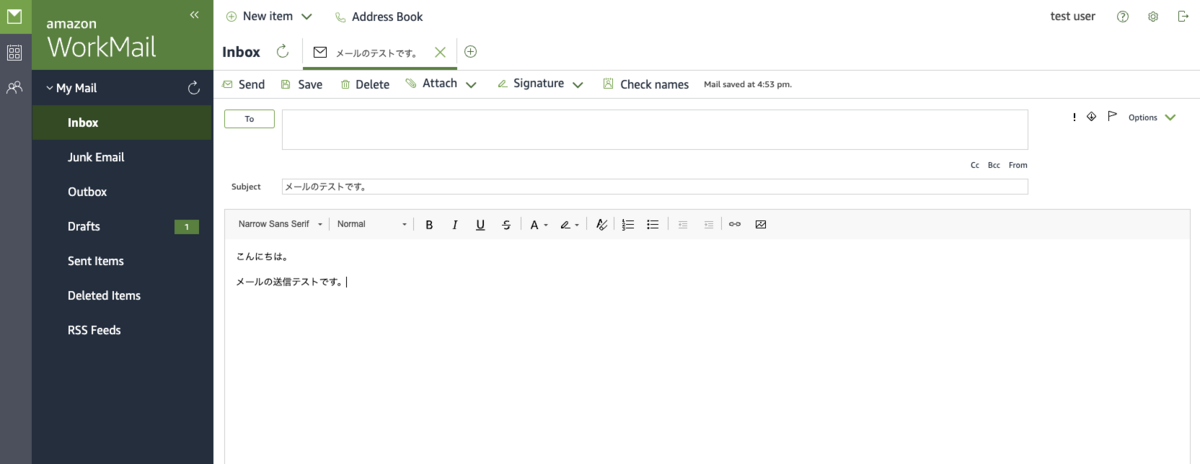1200x464 pixels.
Task: Close the メールのテストです。 compose tab
Action: click(440, 52)
